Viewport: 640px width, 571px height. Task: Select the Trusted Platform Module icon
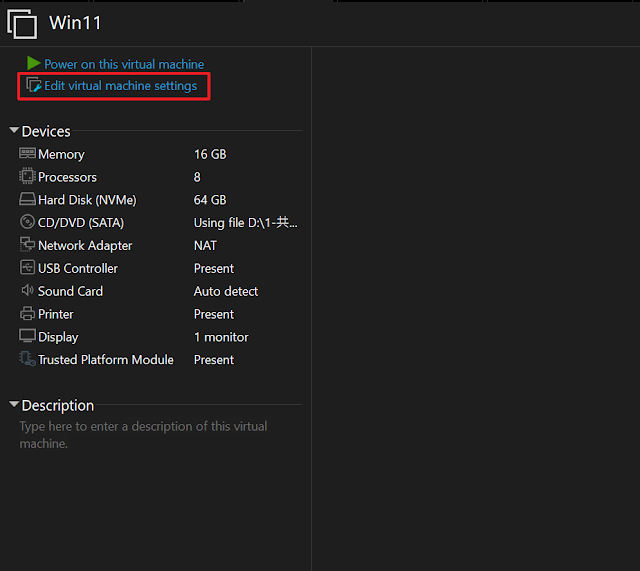[27, 359]
